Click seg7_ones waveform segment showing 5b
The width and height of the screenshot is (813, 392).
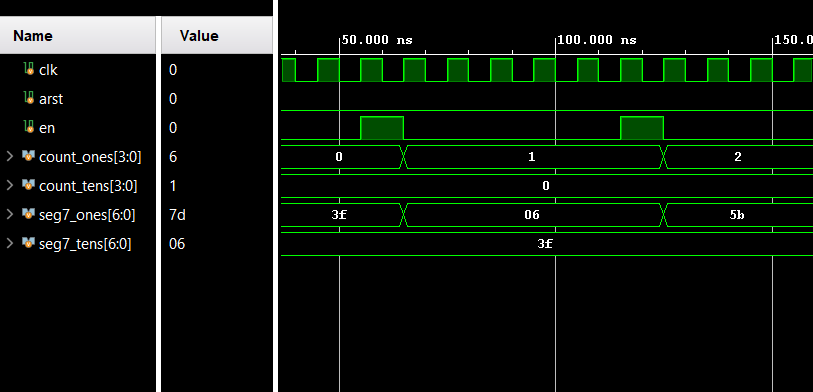pos(738,215)
